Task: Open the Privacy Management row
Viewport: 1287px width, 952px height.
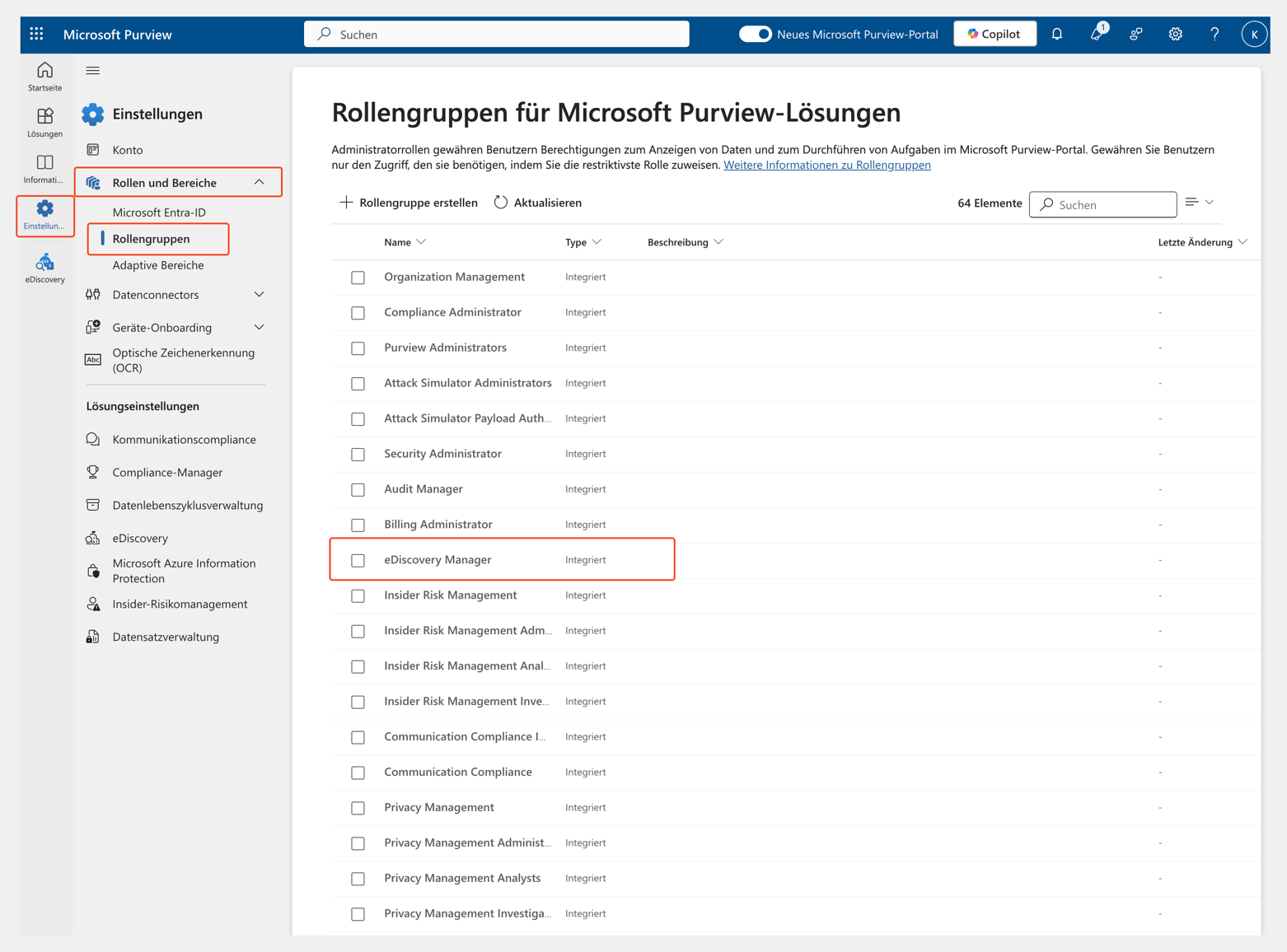Action: click(x=439, y=808)
